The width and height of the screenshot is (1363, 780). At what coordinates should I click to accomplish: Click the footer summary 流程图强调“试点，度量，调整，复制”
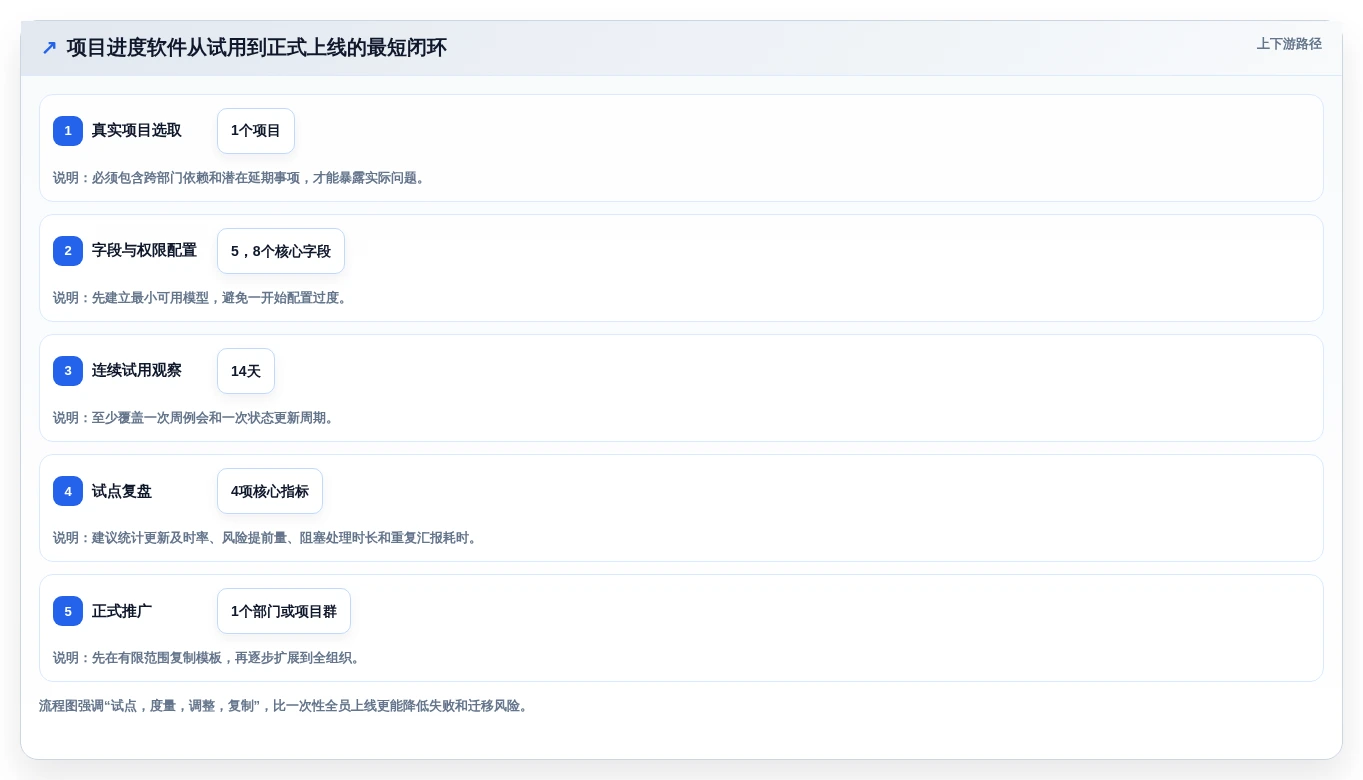[285, 706]
